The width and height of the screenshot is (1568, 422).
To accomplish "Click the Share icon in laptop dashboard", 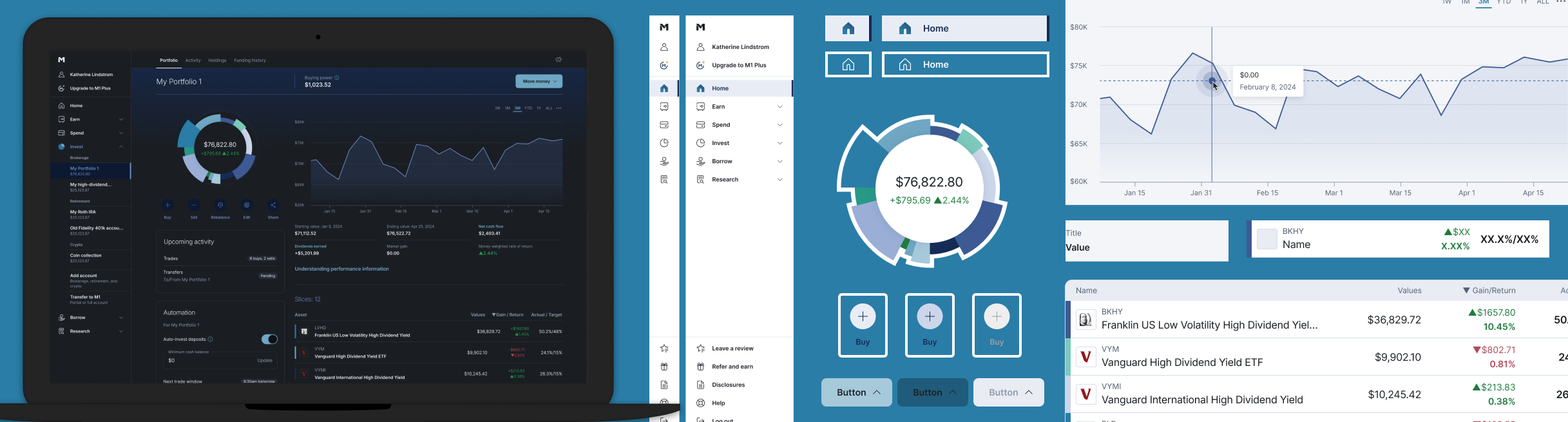I will [x=273, y=205].
